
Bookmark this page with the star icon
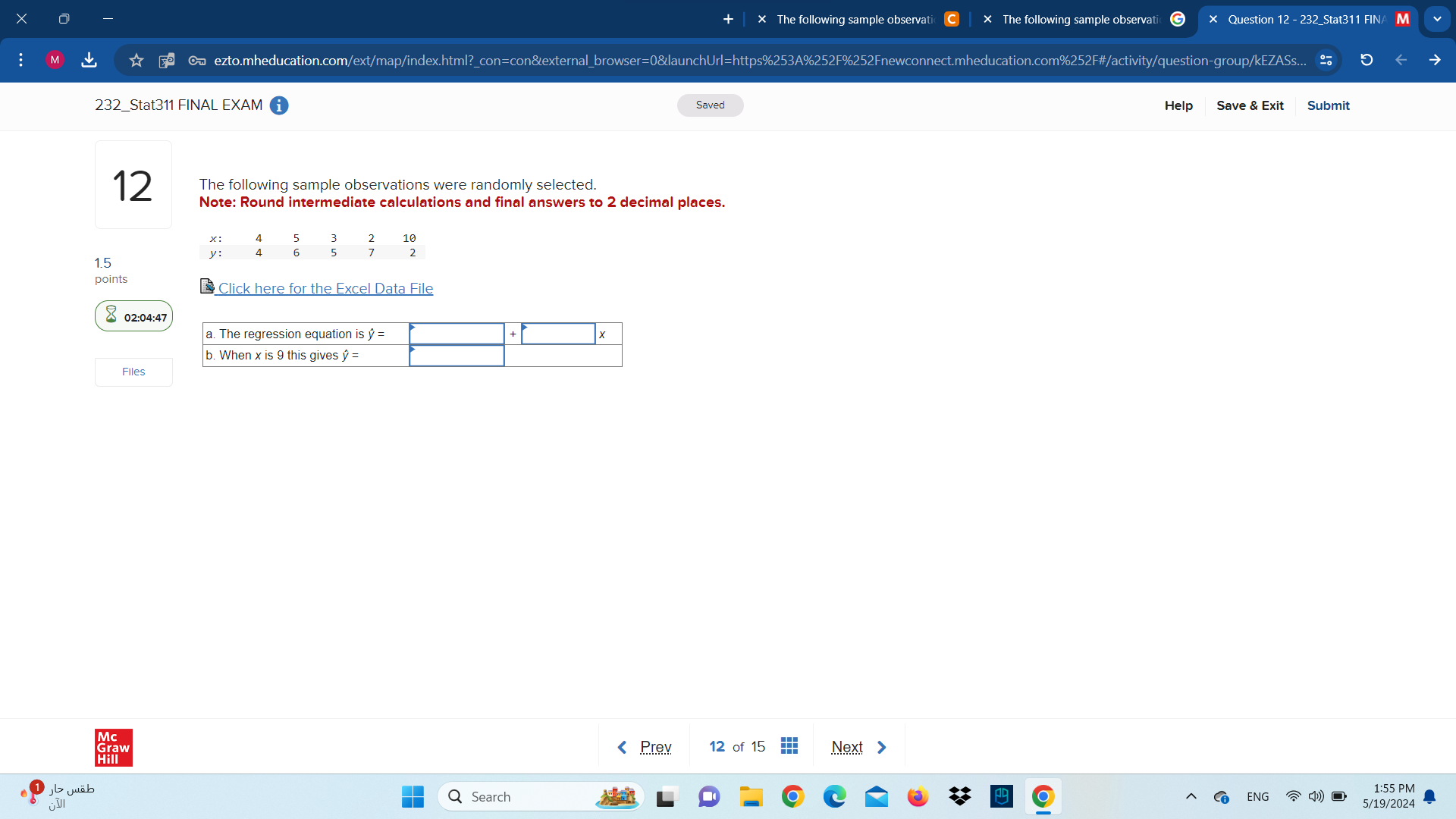click(136, 60)
